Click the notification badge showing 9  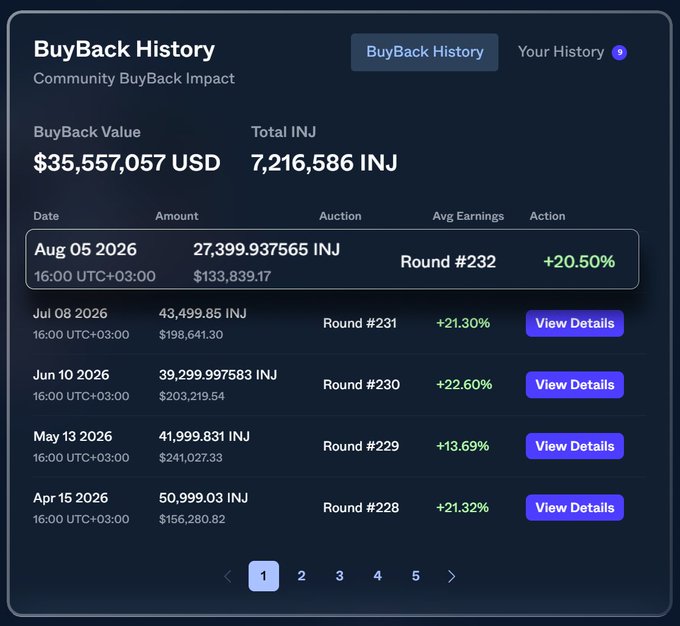[619, 52]
